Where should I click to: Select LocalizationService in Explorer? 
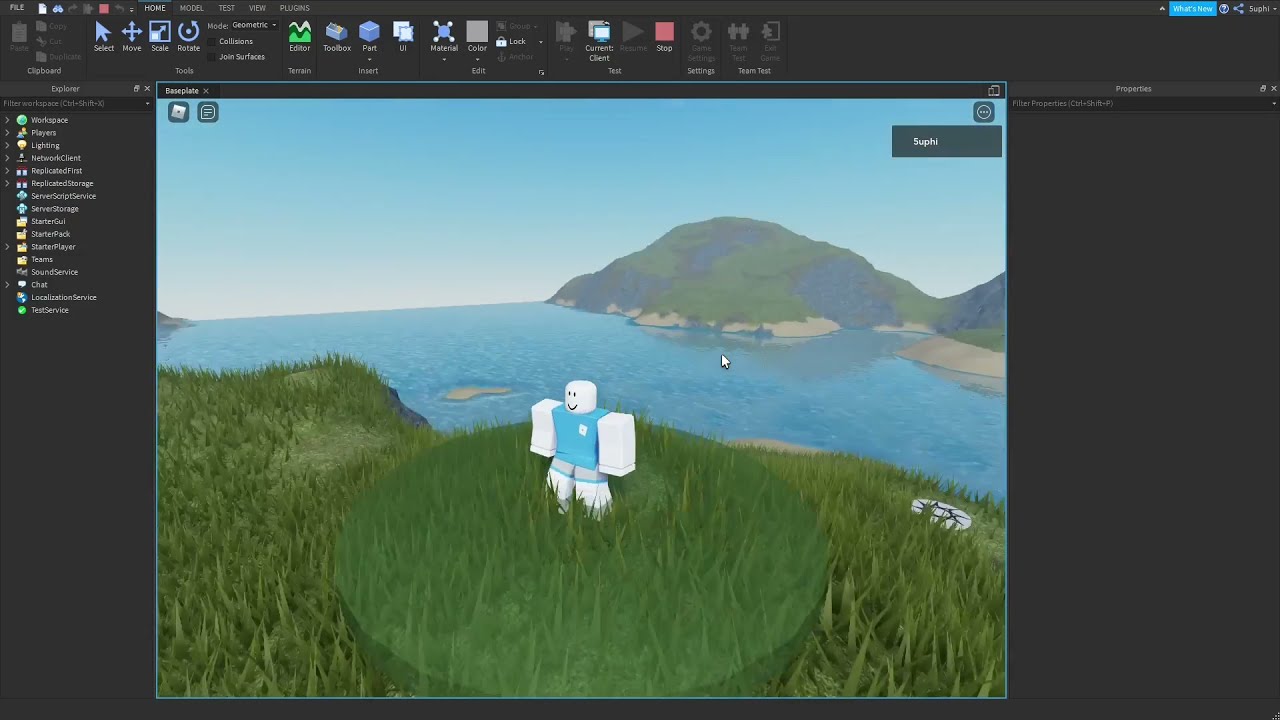[63, 297]
